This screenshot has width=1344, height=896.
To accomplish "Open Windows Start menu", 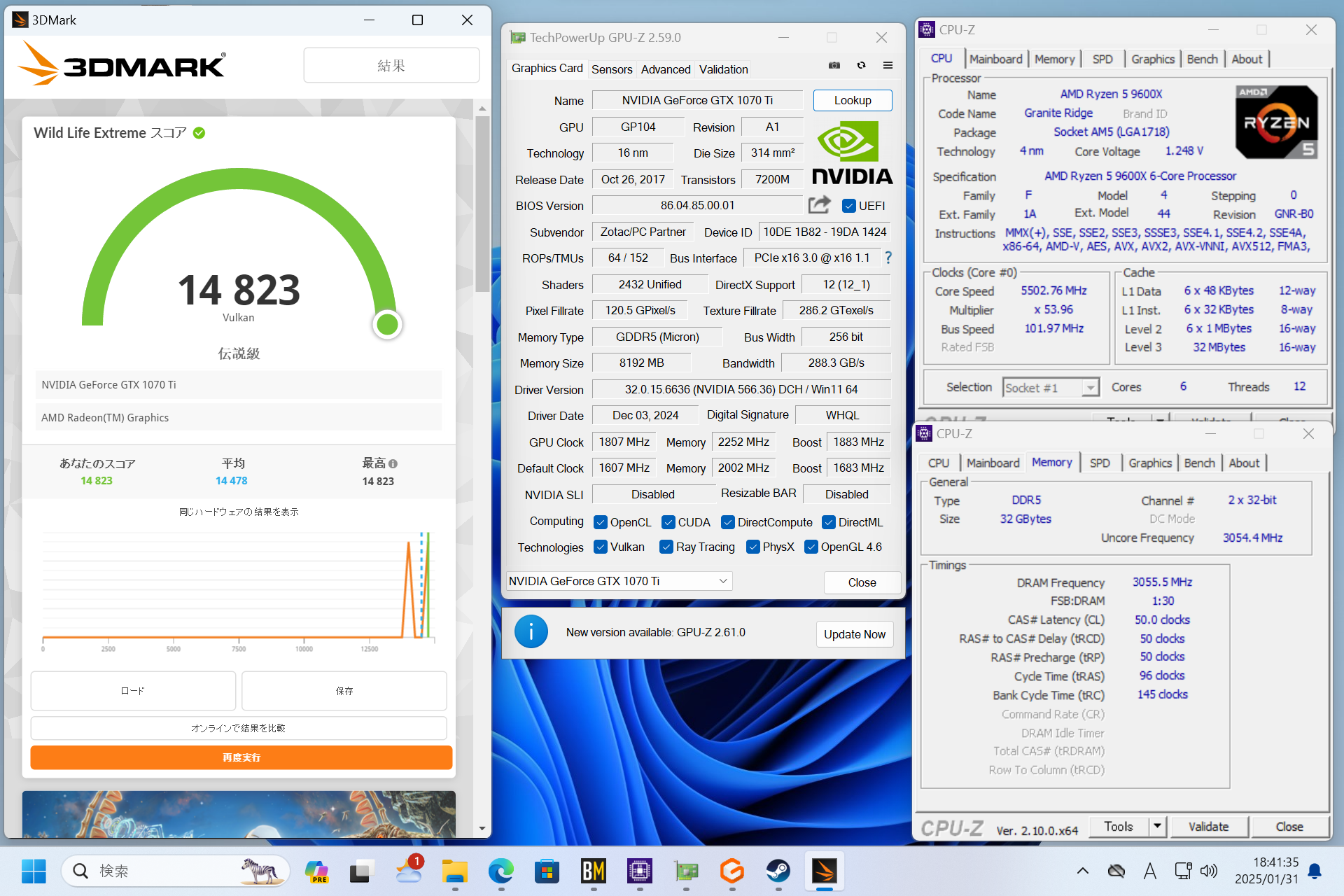I will (33, 871).
